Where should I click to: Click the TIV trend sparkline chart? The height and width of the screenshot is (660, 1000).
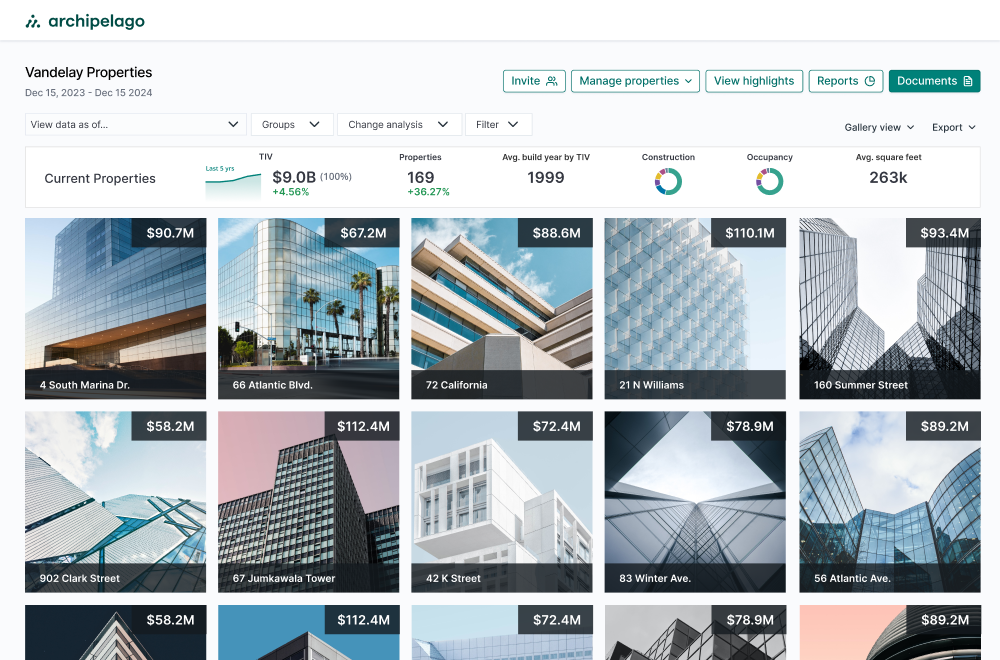click(232, 184)
